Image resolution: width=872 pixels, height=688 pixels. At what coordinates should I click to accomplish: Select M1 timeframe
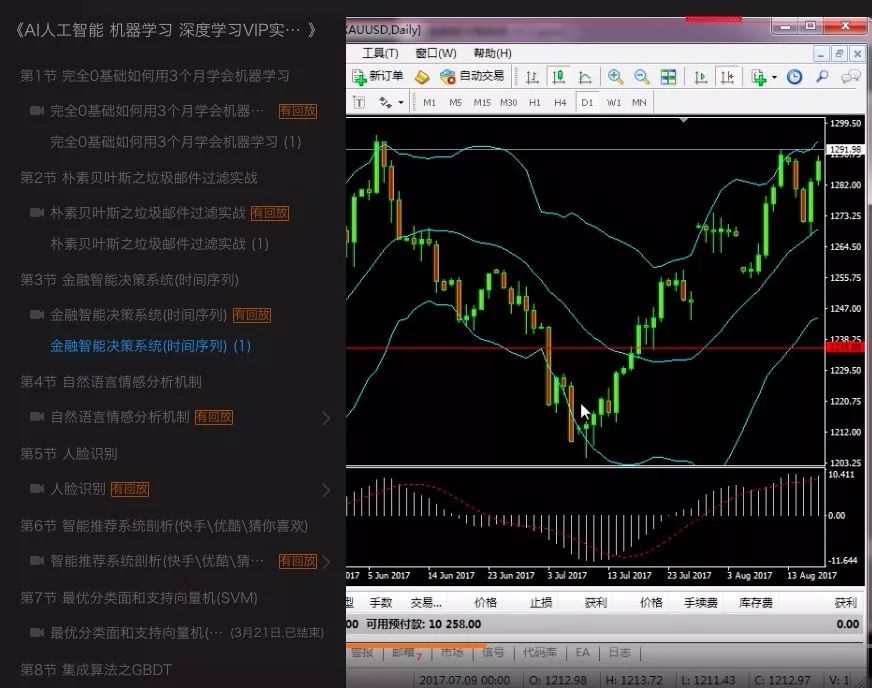click(x=429, y=102)
